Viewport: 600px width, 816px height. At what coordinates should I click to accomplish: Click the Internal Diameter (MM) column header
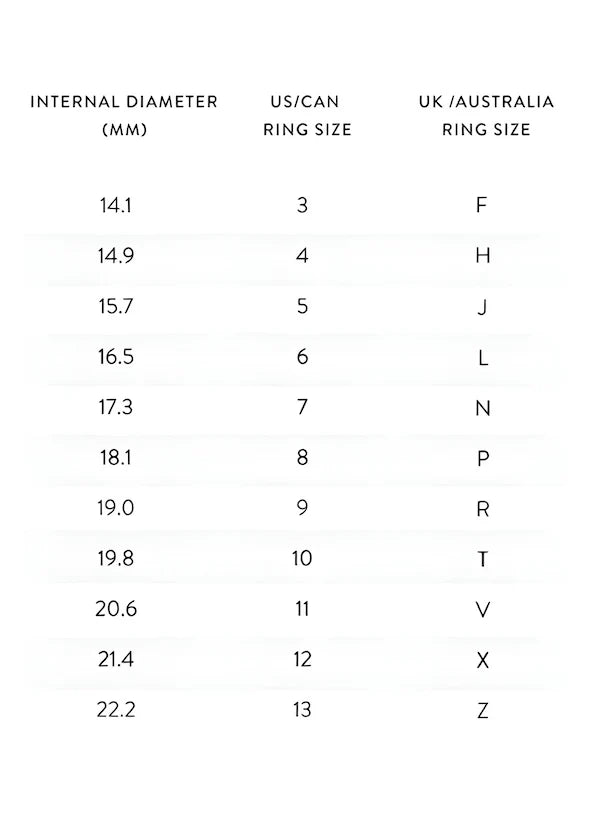[x=124, y=116]
